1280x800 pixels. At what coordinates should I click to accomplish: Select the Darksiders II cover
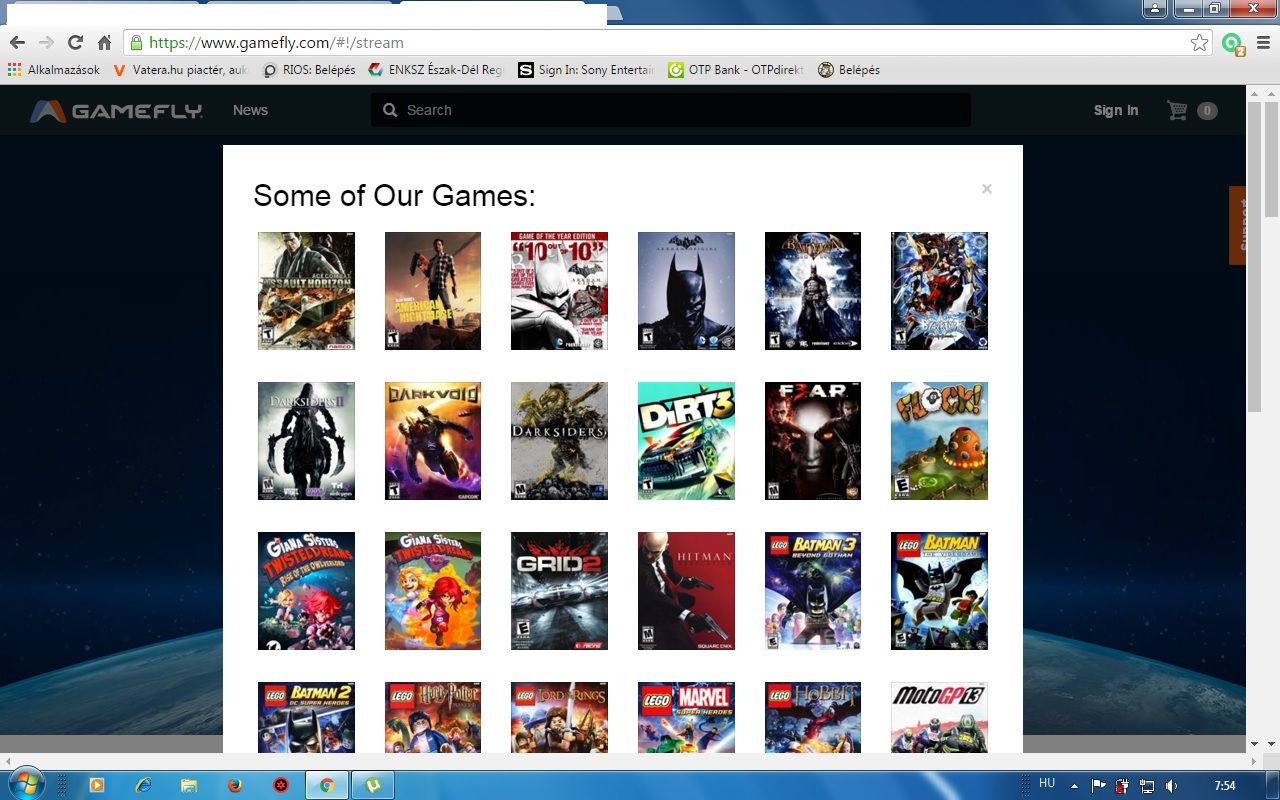306,441
